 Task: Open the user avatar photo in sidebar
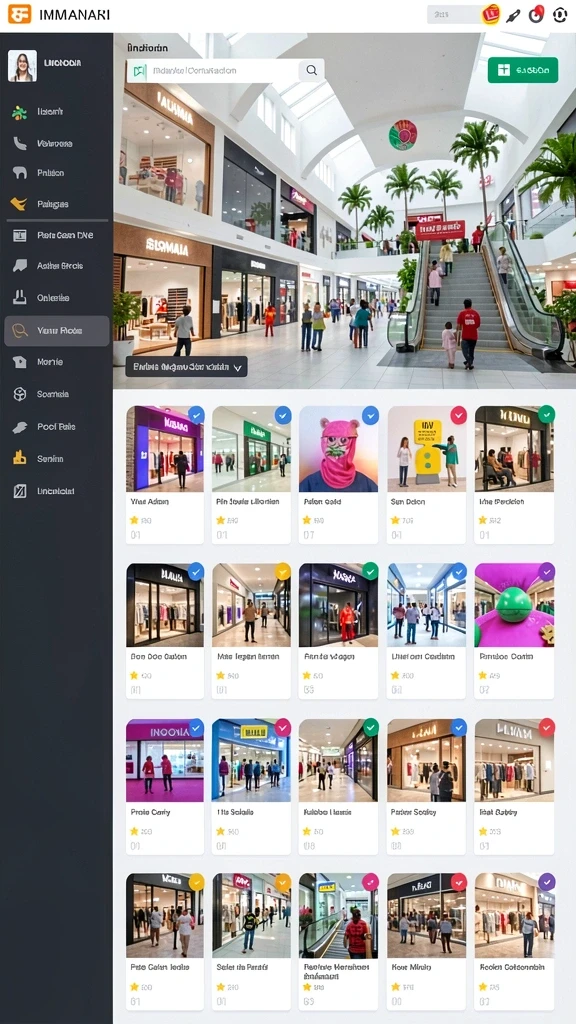22,65
